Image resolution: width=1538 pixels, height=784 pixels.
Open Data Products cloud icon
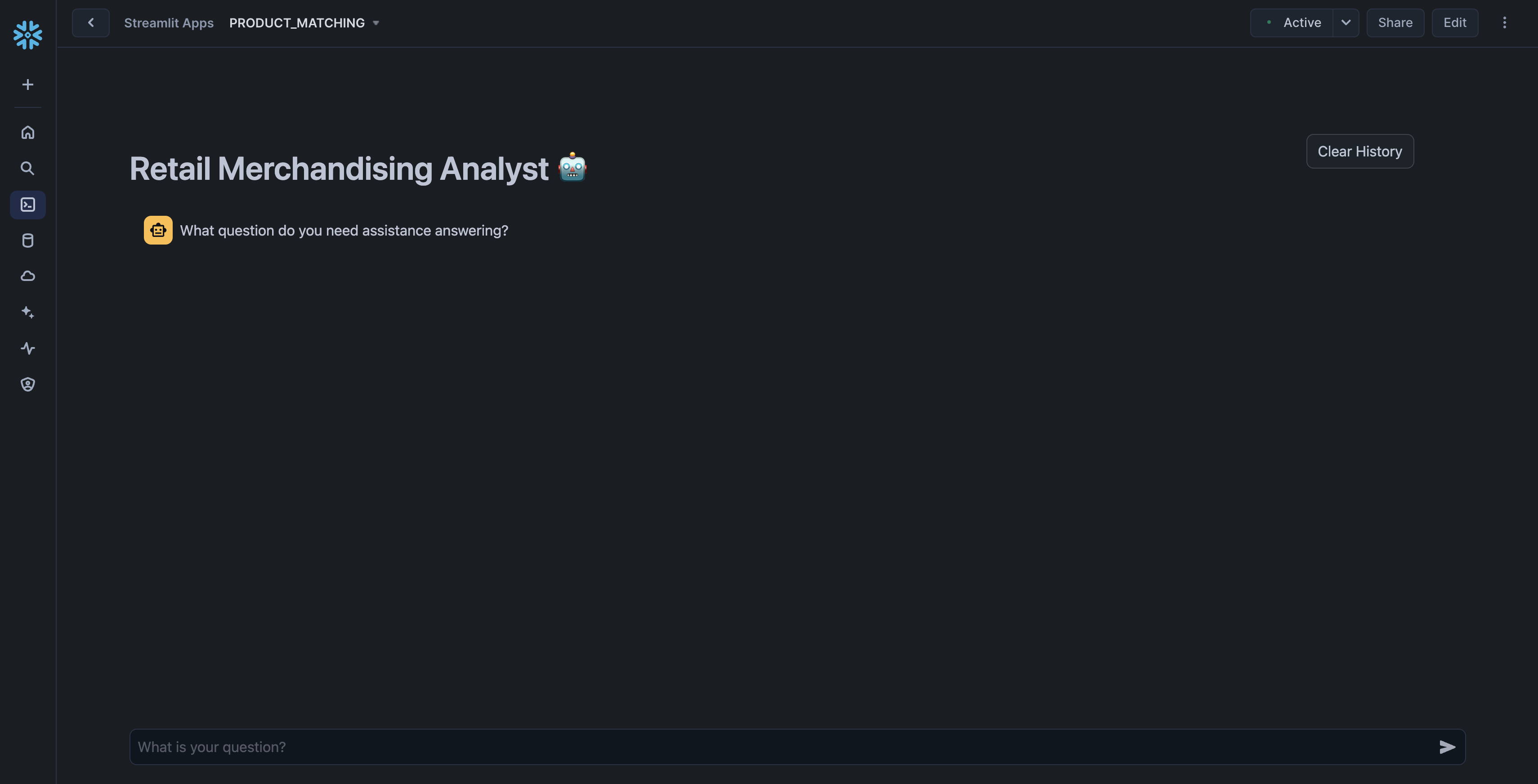27,276
